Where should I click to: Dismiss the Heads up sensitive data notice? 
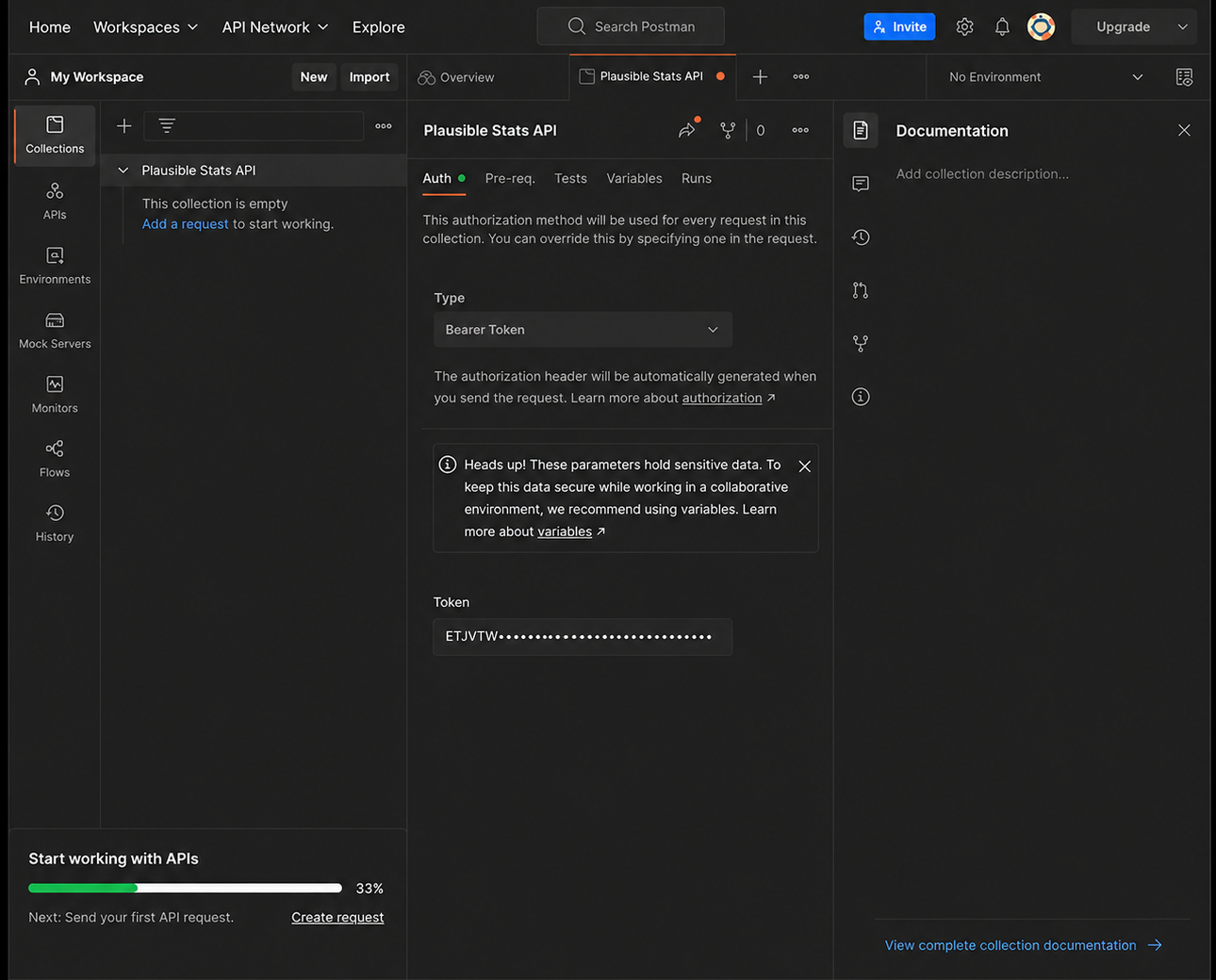tap(804, 465)
